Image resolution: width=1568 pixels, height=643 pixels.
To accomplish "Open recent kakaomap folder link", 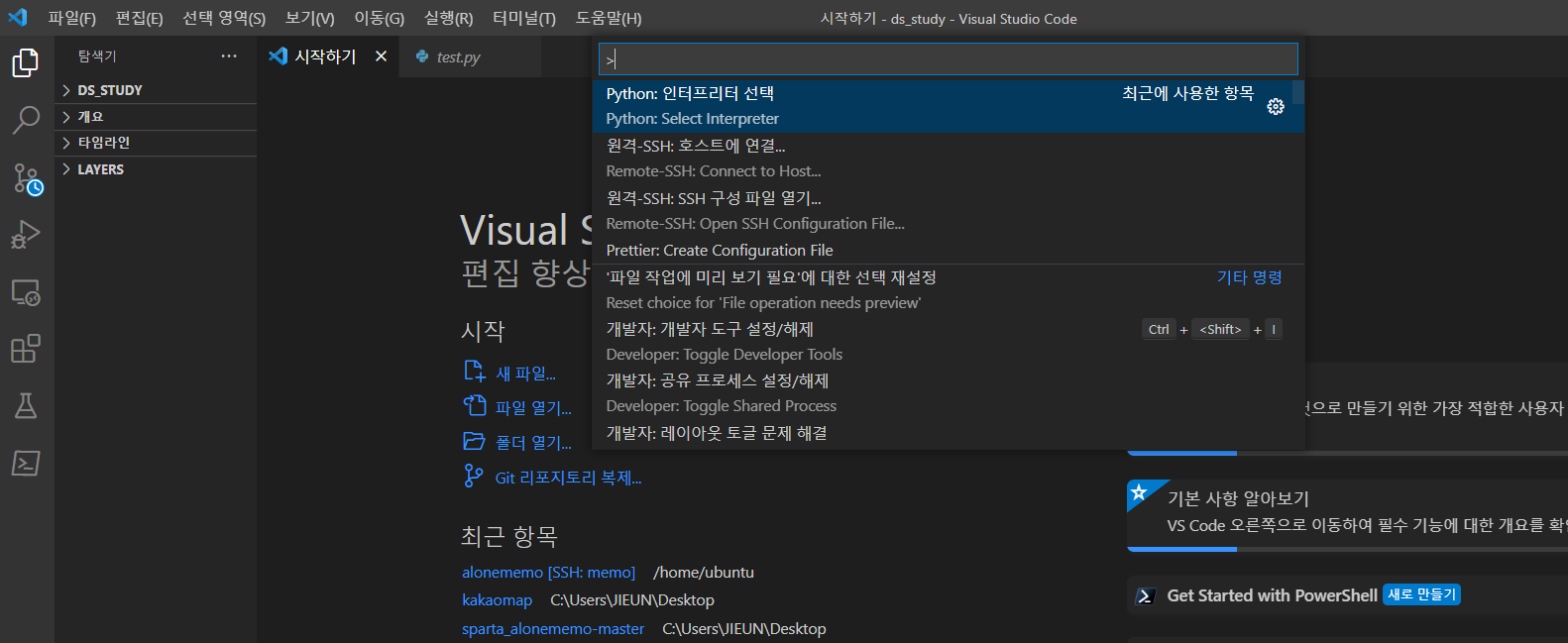I will [497, 600].
